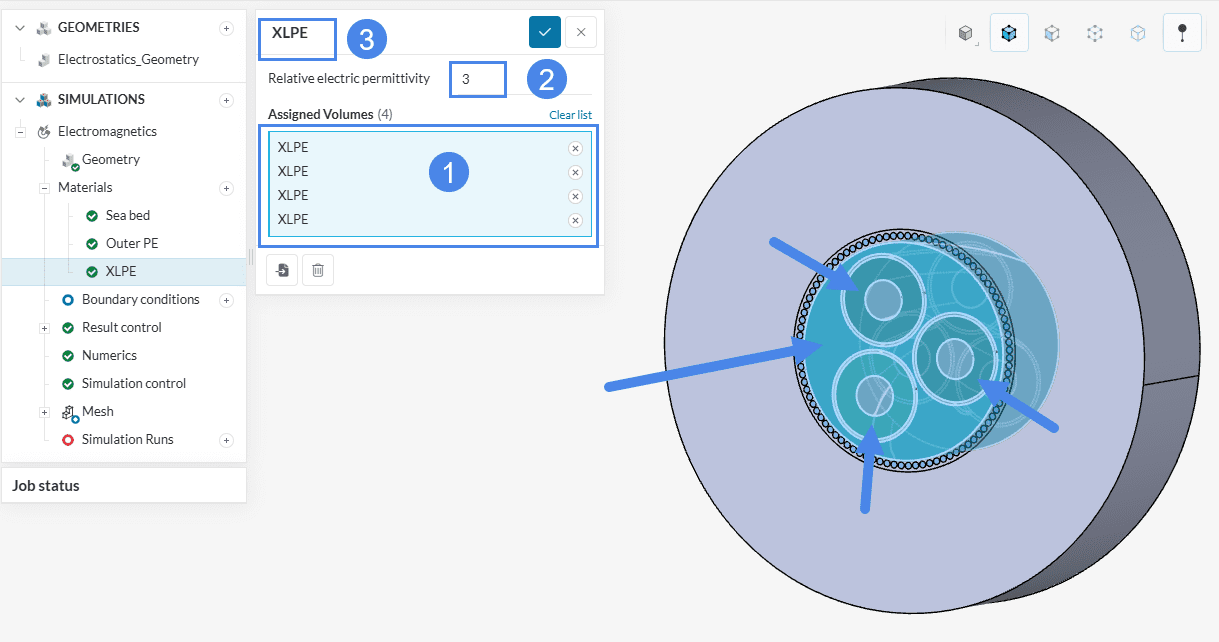Image resolution: width=1219 pixels, height=642 pixels.
Task: Open the render mode cube dropdown
Action: click(965, 33)
